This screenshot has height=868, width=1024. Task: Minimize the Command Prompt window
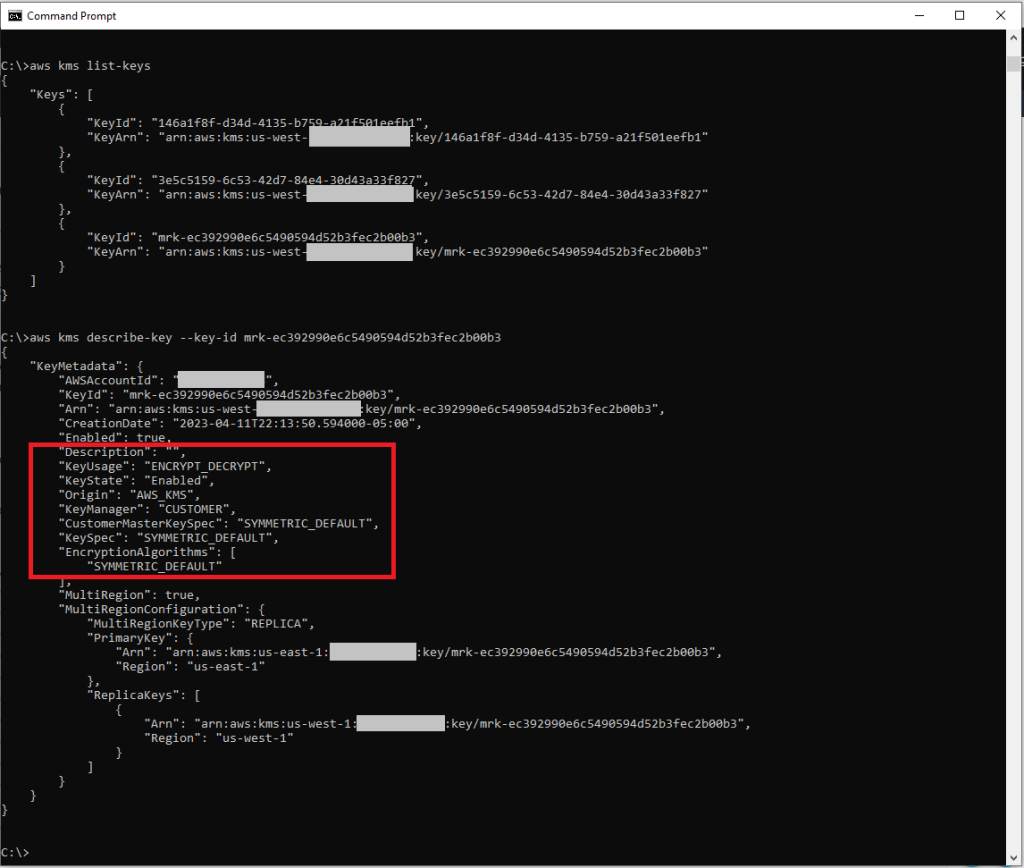point(920,16)
